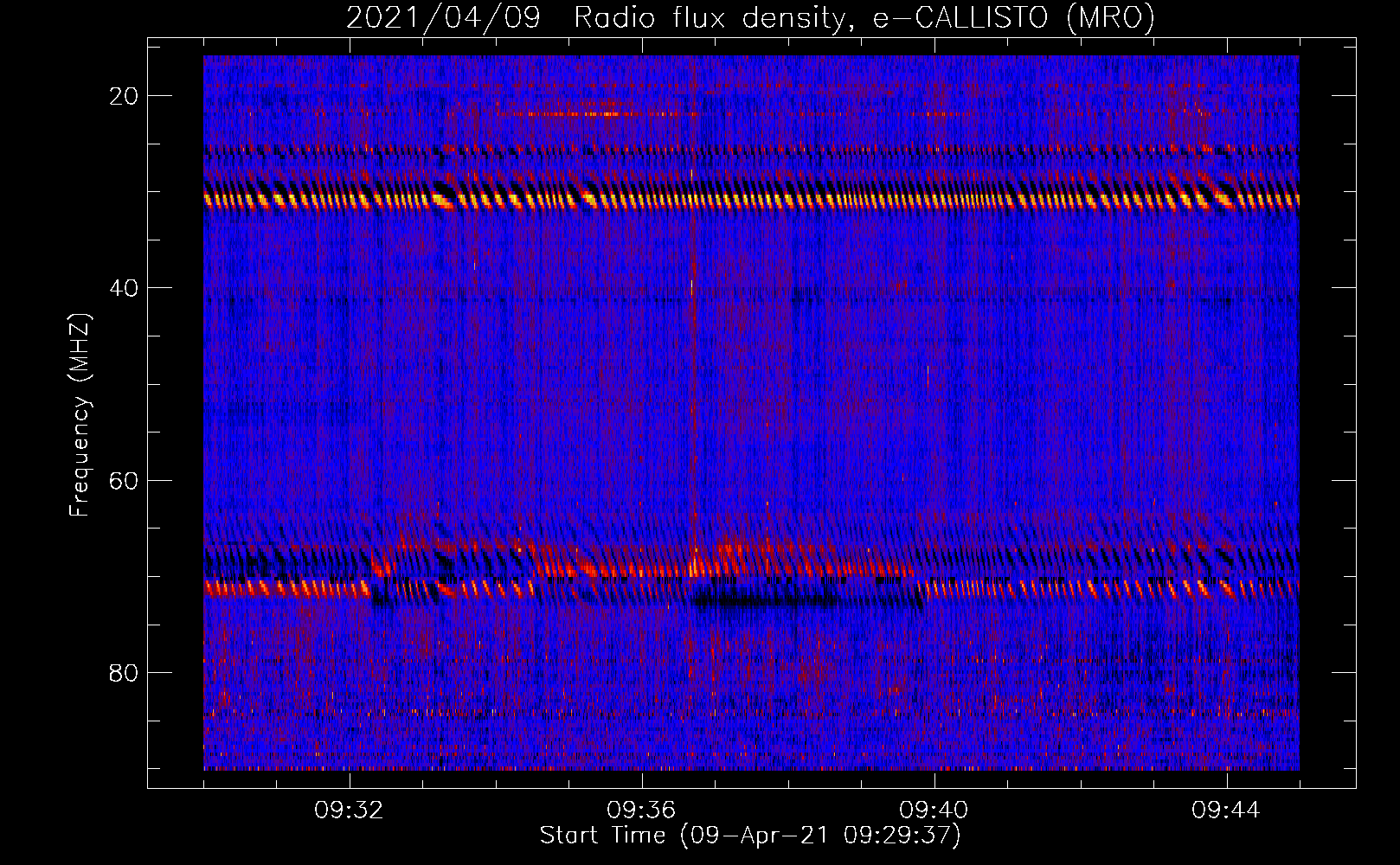Click the bright yellow interference band near 30 MHz
This screenshot has height=865, width=1400.
point(751,200)
